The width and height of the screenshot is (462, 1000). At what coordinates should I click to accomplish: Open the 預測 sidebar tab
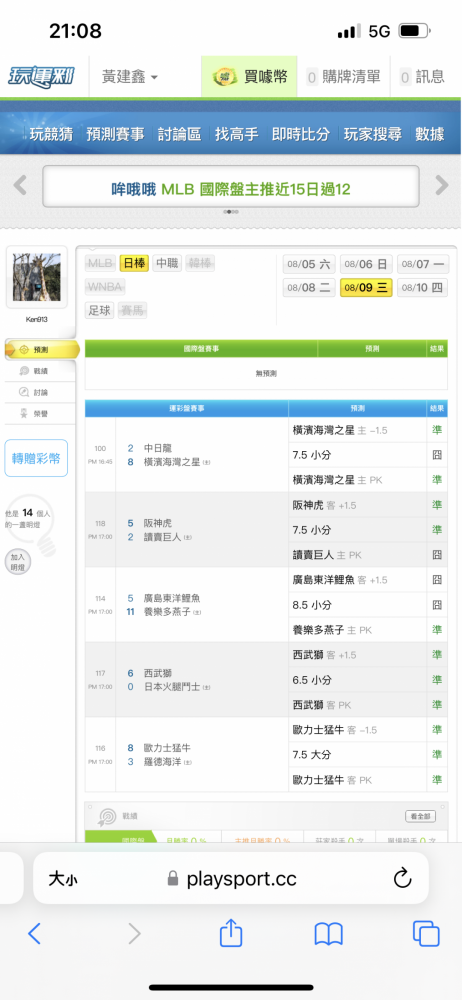[x=41, y=349]
